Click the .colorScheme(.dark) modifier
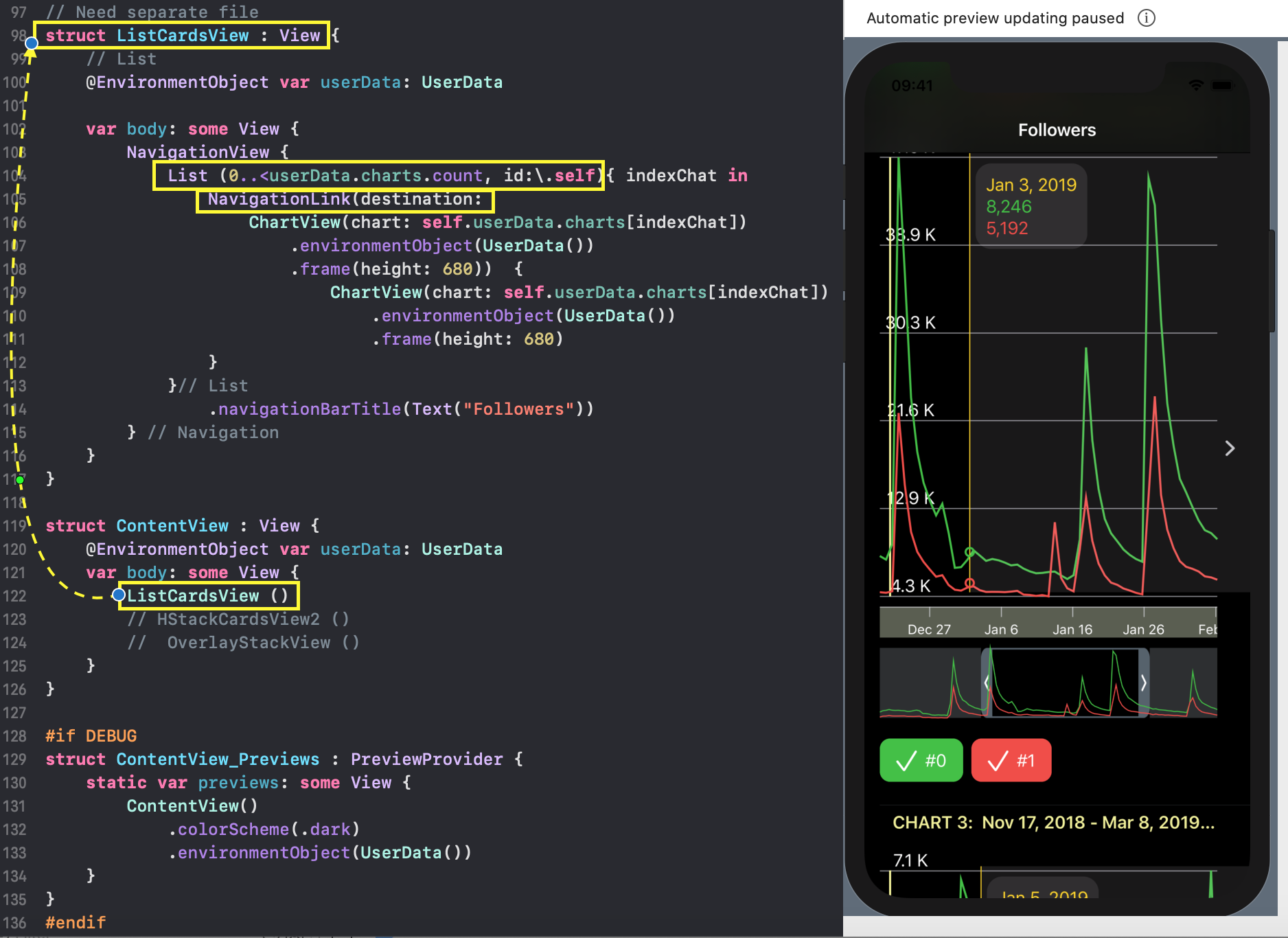The height and width of the screenshot is (938, 1288). (264, 830)
